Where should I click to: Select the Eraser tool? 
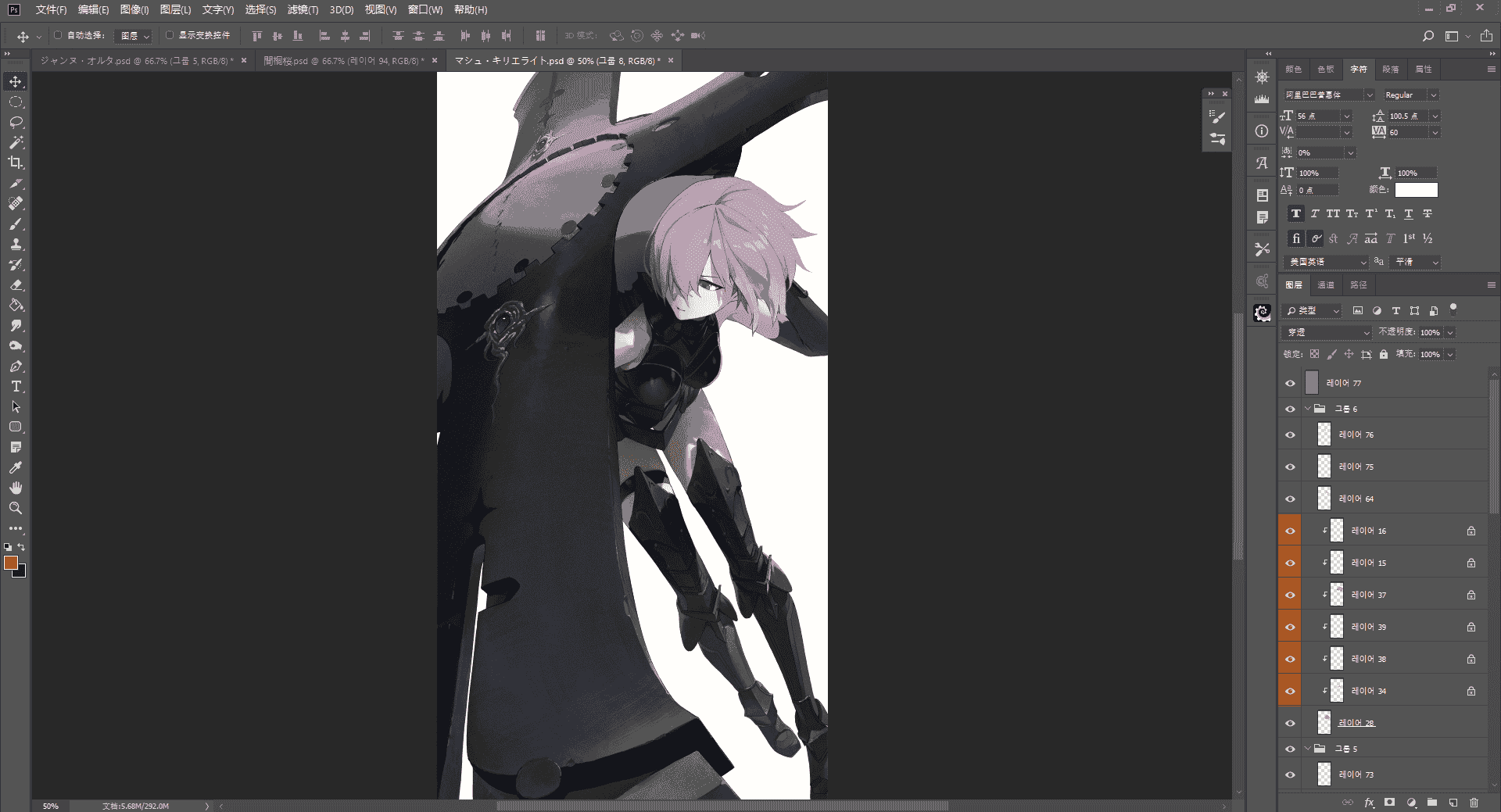click(x=16, y=284)
